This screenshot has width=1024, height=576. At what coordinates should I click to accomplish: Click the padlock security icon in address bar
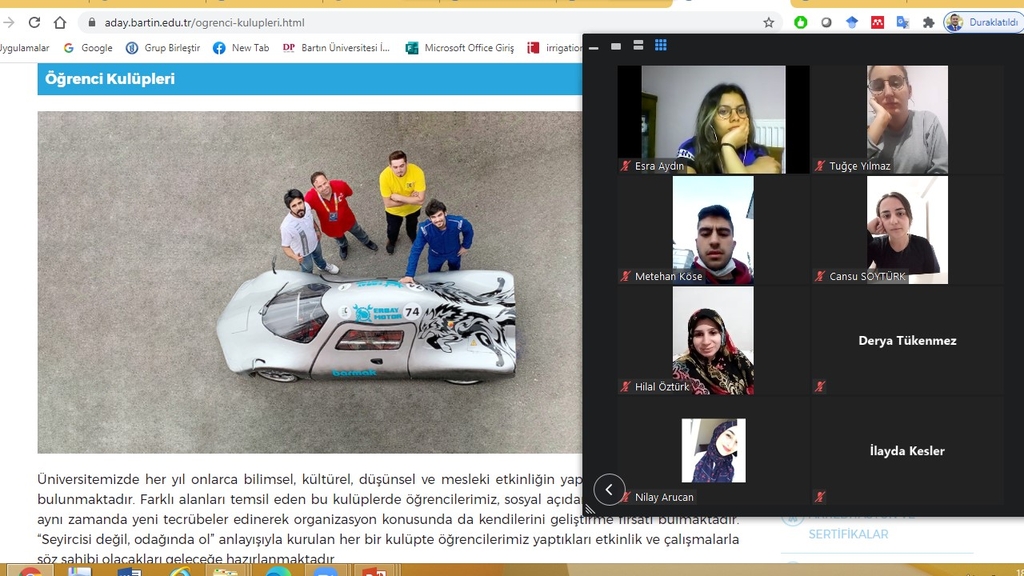[91, 21]
